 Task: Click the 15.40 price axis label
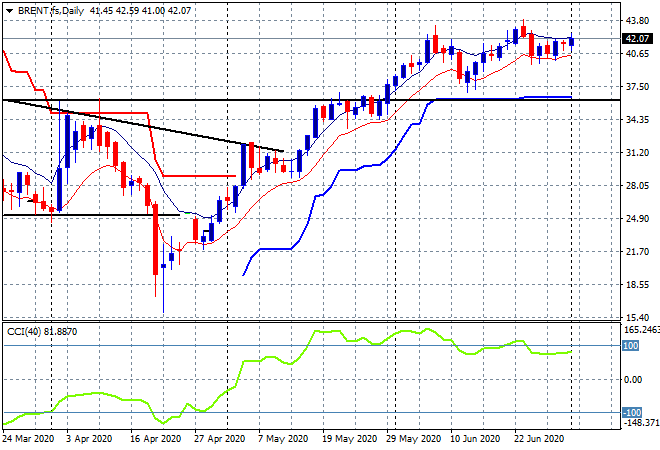click(637, 318)
